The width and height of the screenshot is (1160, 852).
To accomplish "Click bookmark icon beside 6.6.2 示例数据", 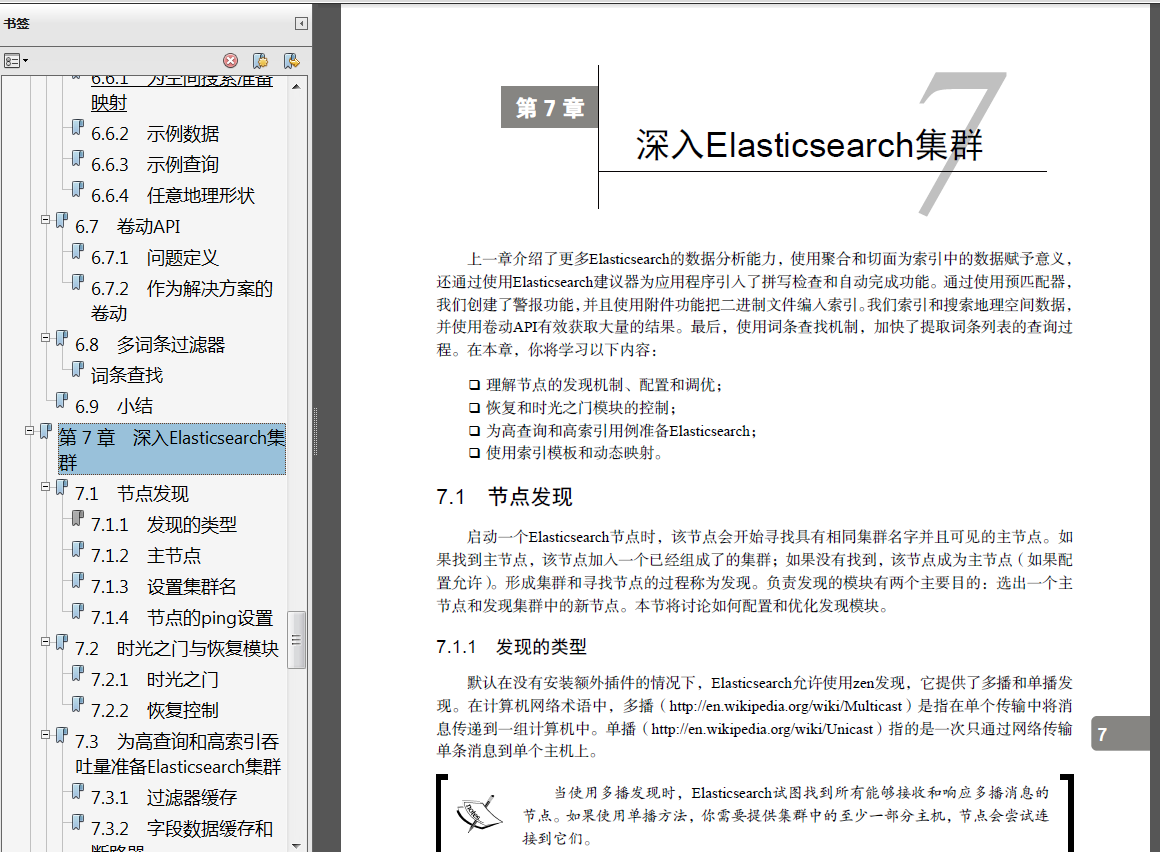I will pyautogui.click(x=78, y=127).
